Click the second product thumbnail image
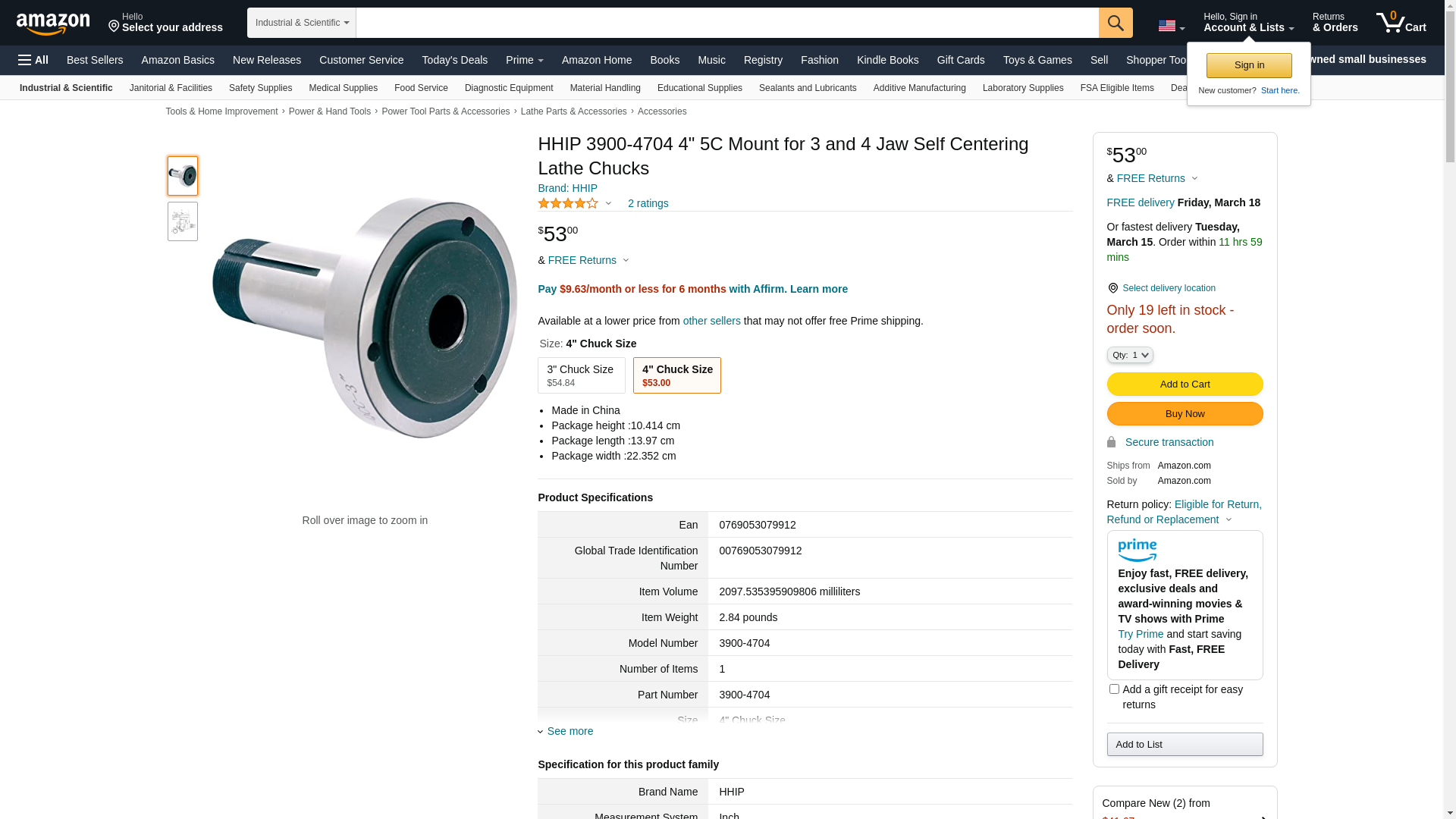Viewport: 1456px width, 819px height. point(183,221)
